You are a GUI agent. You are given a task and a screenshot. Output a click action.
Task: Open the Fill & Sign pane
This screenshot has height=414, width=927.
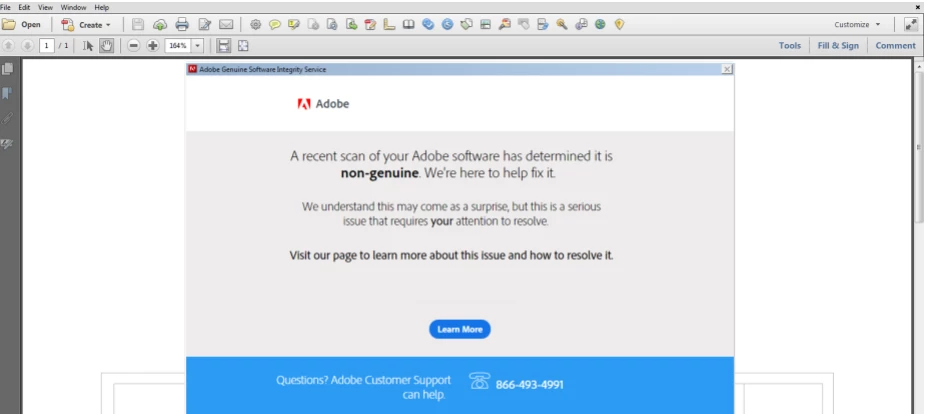pyautogui.click(x=838, y=46)
